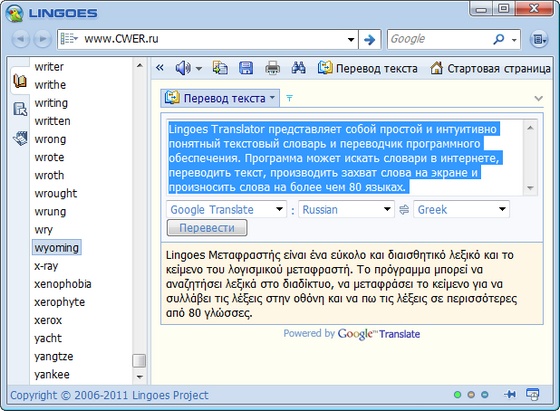
Task: Select the word 'xerox' in the list
Action: (48, 320)
